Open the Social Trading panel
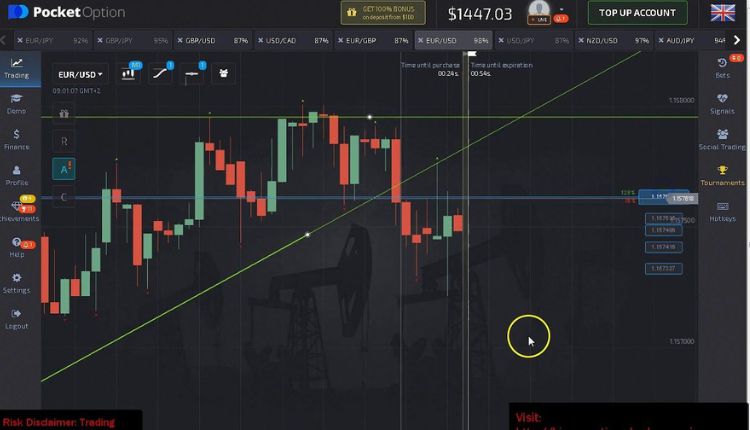This screenshot has height=430, width=750. (x=722, y=139)
